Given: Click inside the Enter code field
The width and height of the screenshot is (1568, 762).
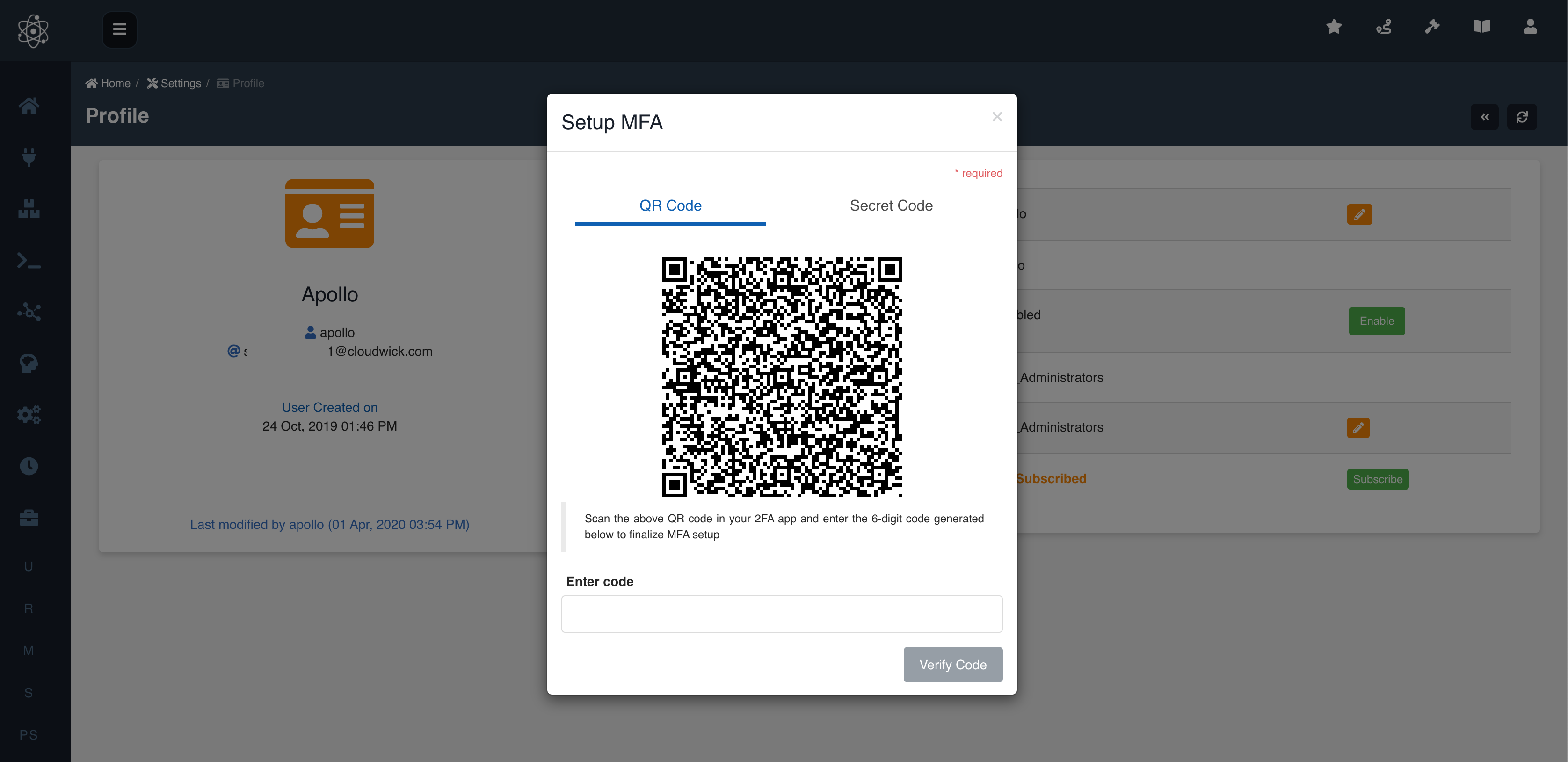Looking at the screenshot, I should [x=782, y=613].
